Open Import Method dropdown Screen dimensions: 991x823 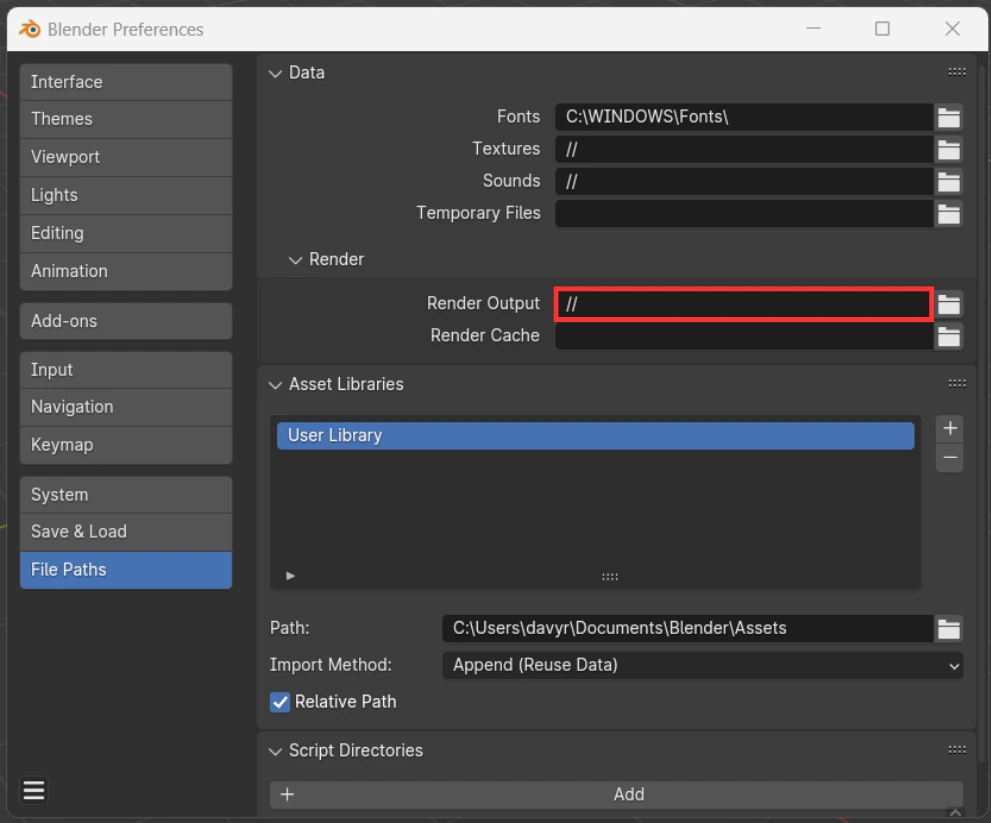tap(702, 666)
